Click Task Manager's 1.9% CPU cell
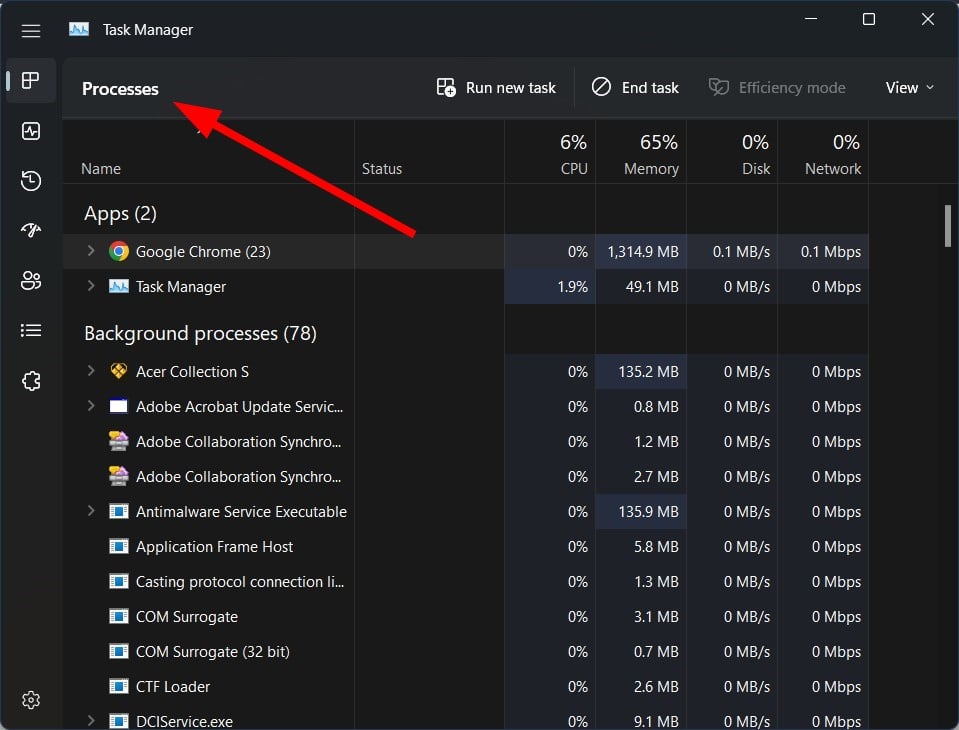Screen dimensions: 959x730 pyautogui.click(x=550, y=286)
